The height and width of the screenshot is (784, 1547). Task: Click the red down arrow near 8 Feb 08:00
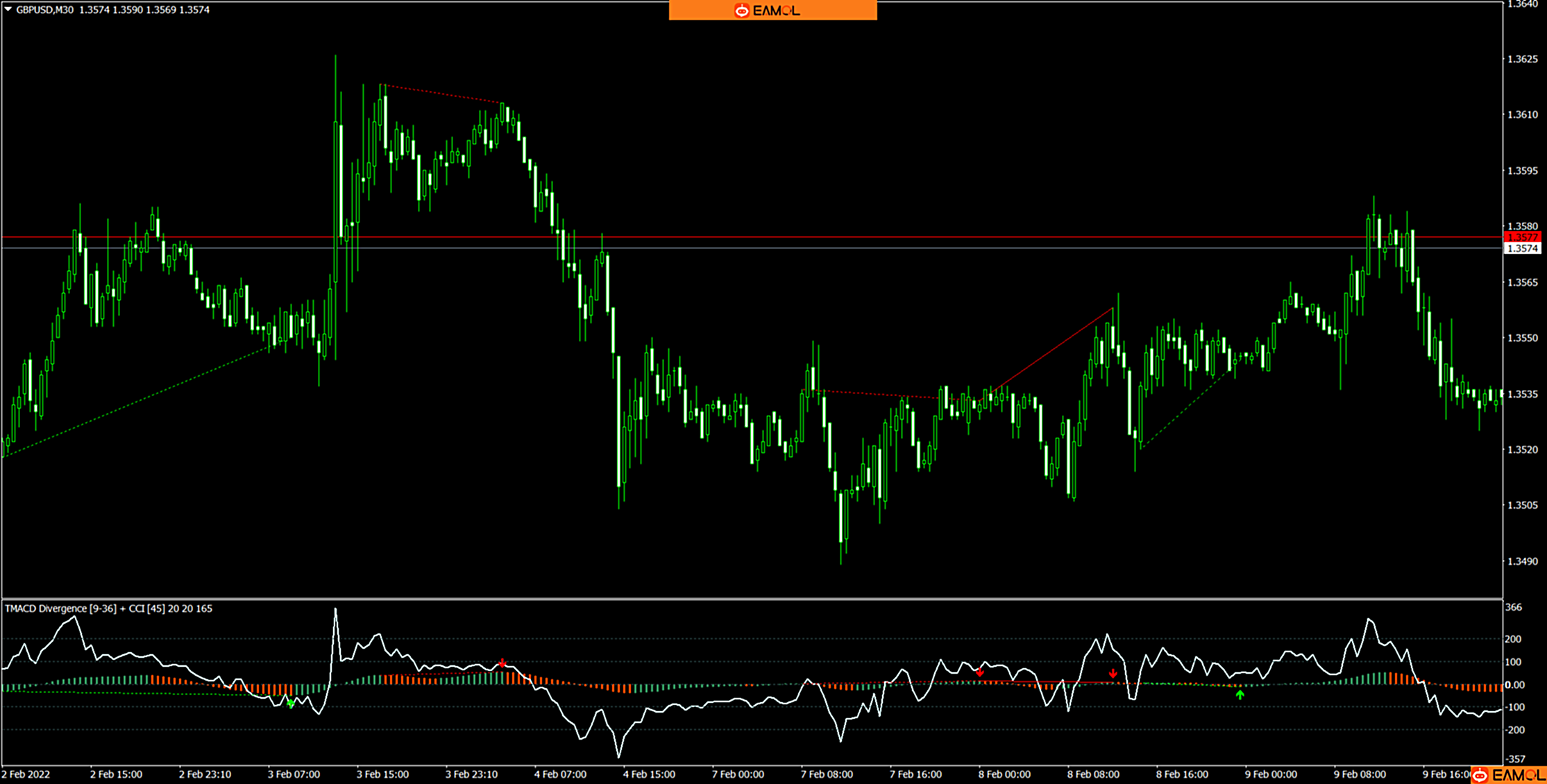(1113, 674)
